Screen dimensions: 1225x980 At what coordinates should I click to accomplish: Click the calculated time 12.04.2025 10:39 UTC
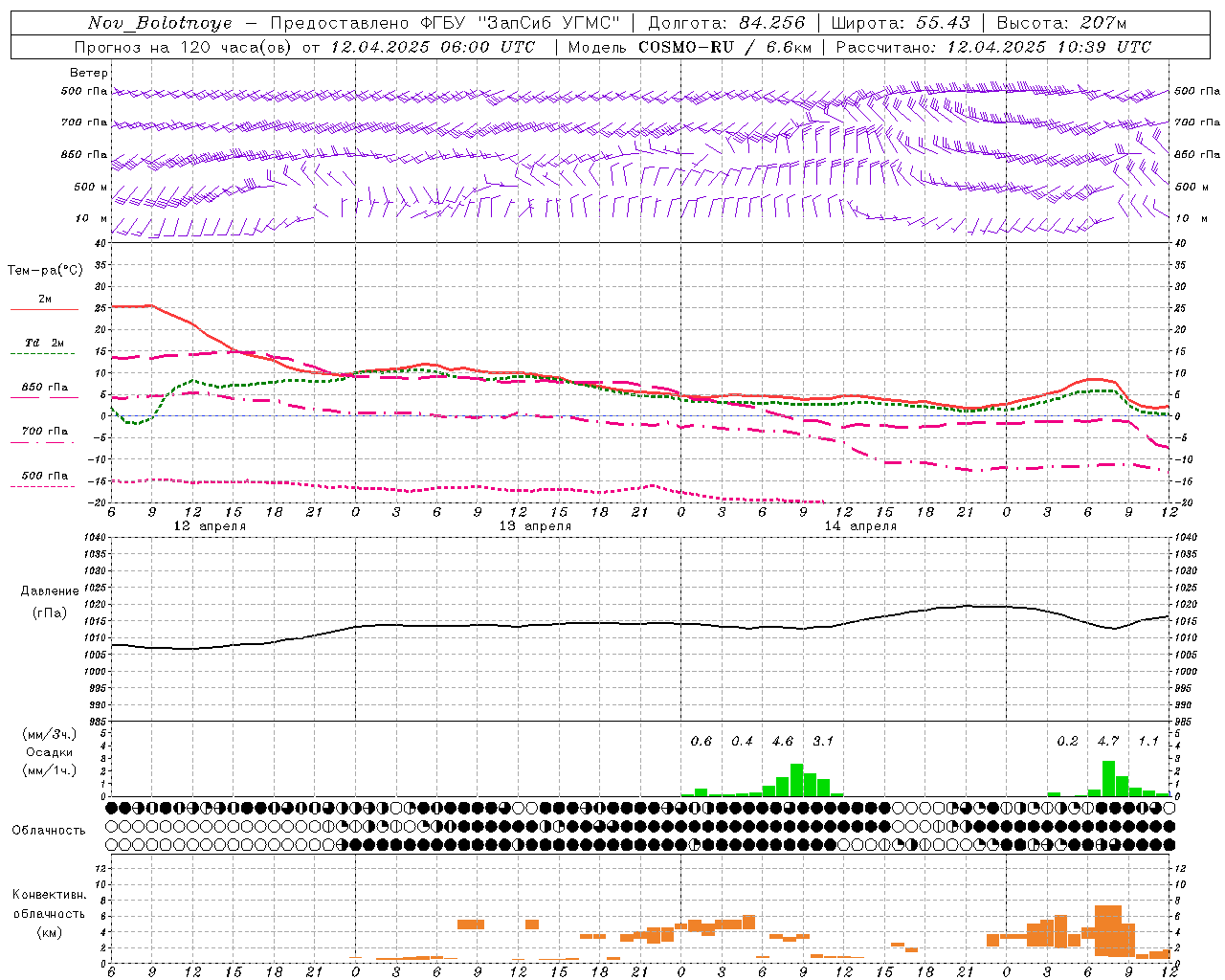pos(1049,47)
